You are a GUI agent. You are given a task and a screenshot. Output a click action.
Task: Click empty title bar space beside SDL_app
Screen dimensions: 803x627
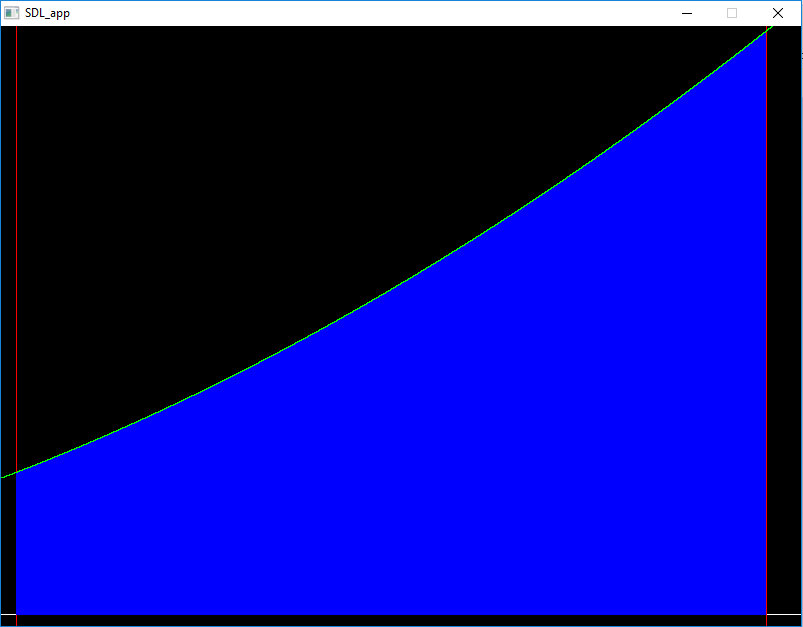[350, 13]
